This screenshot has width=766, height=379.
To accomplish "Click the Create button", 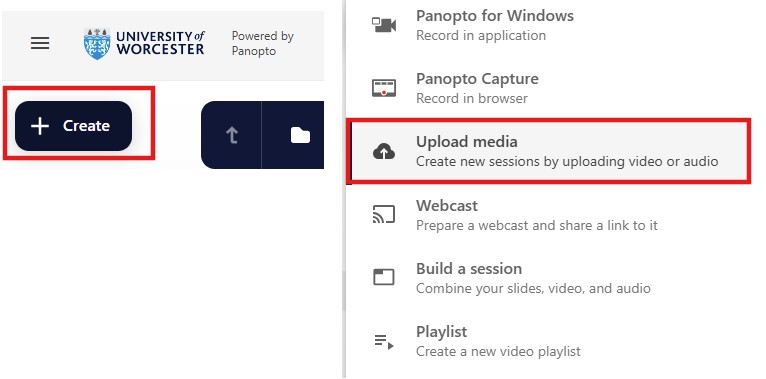I will 74,126.
